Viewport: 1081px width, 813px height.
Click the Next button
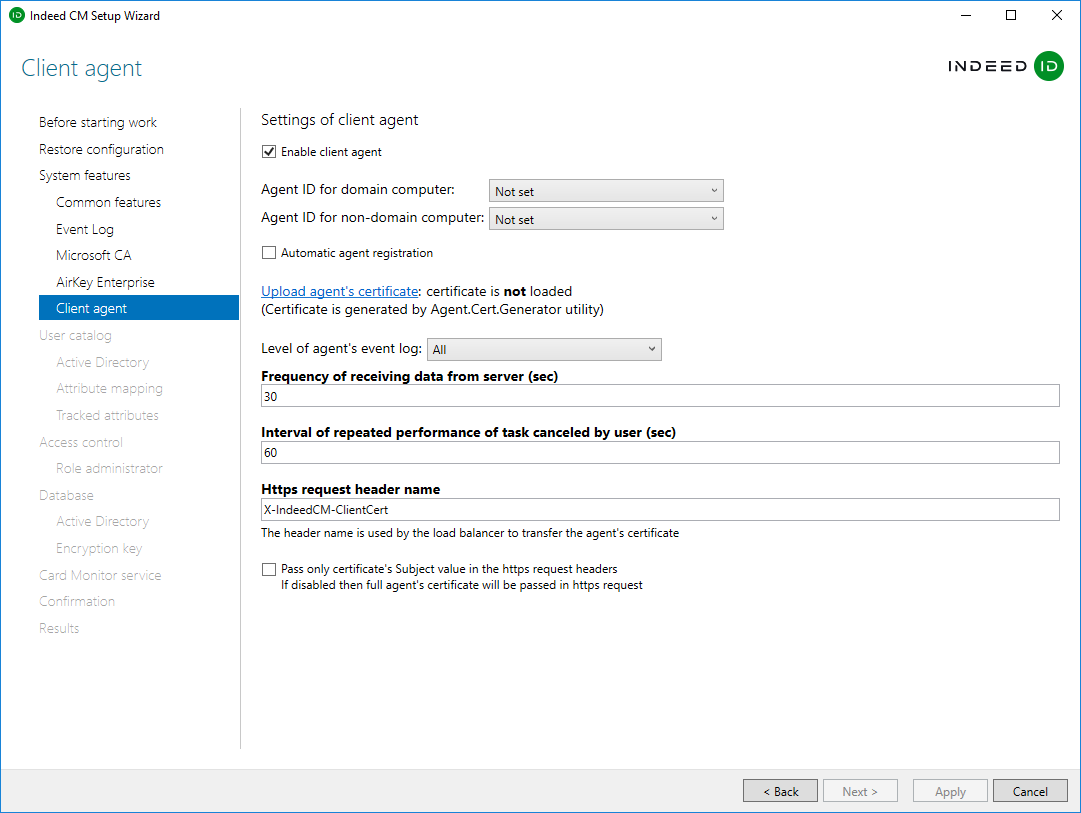[860, 791]
